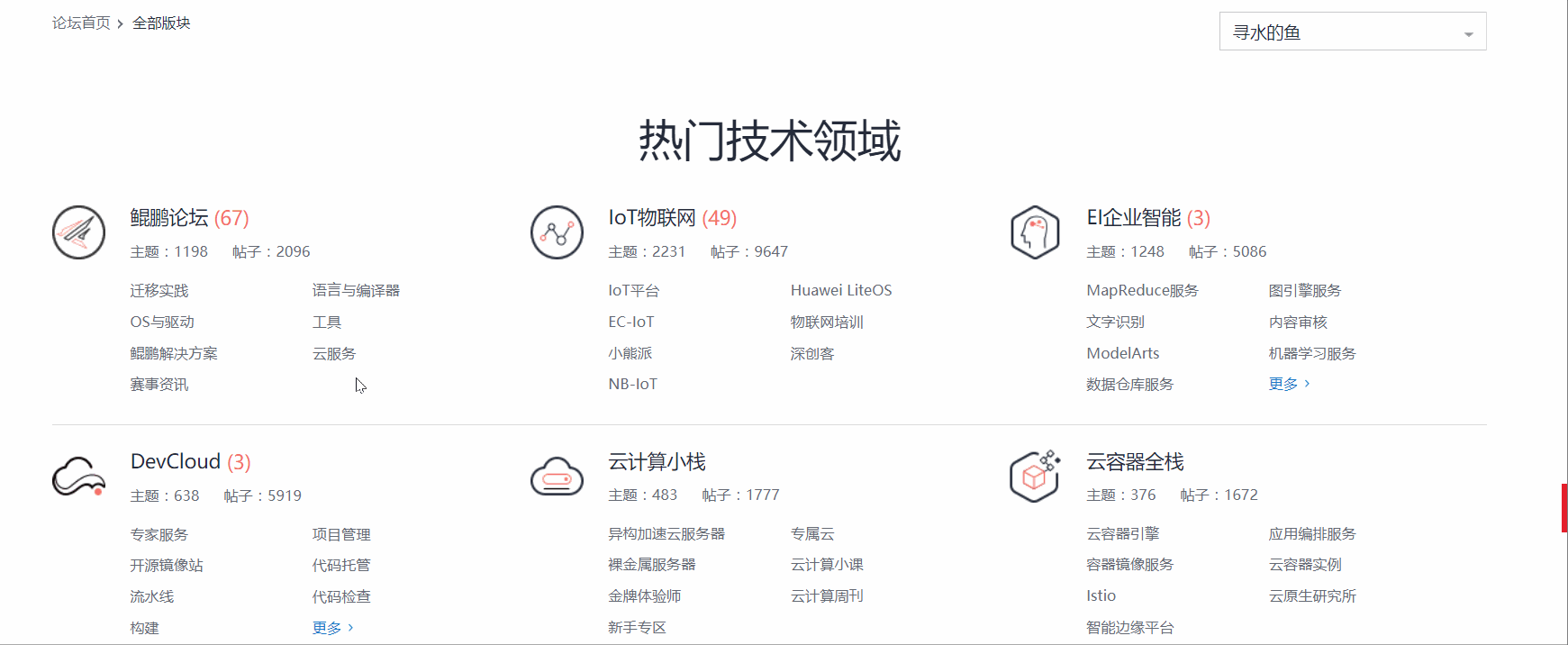
Task: Open 构建 subforum
Action: (144, 628)
